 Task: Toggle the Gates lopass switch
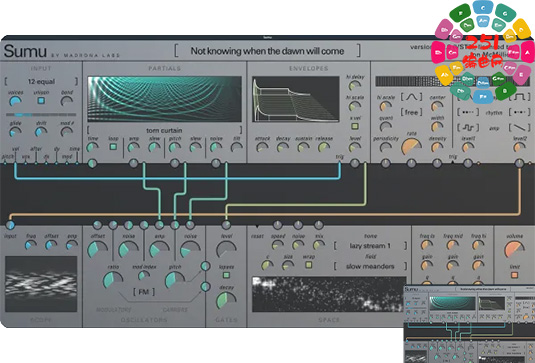[x=226, y=275]
